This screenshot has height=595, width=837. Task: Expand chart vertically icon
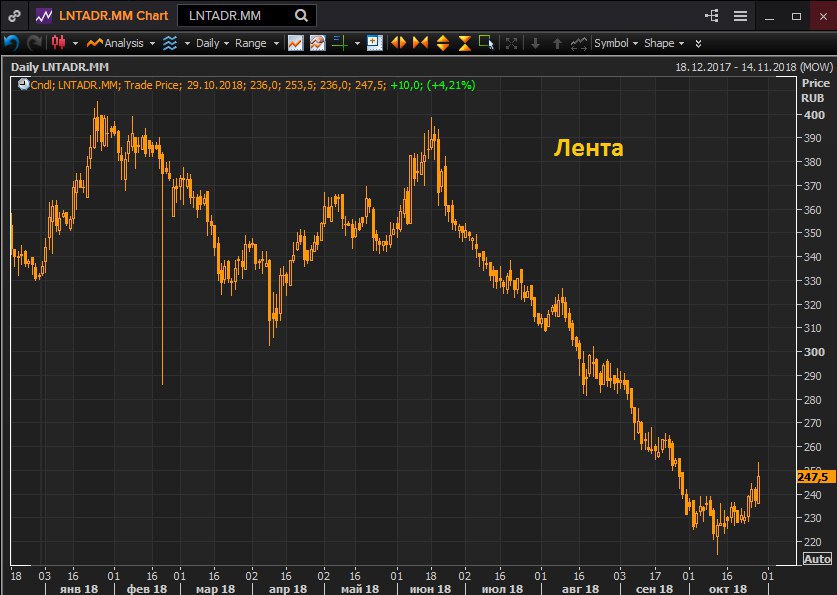pos(443,43)
